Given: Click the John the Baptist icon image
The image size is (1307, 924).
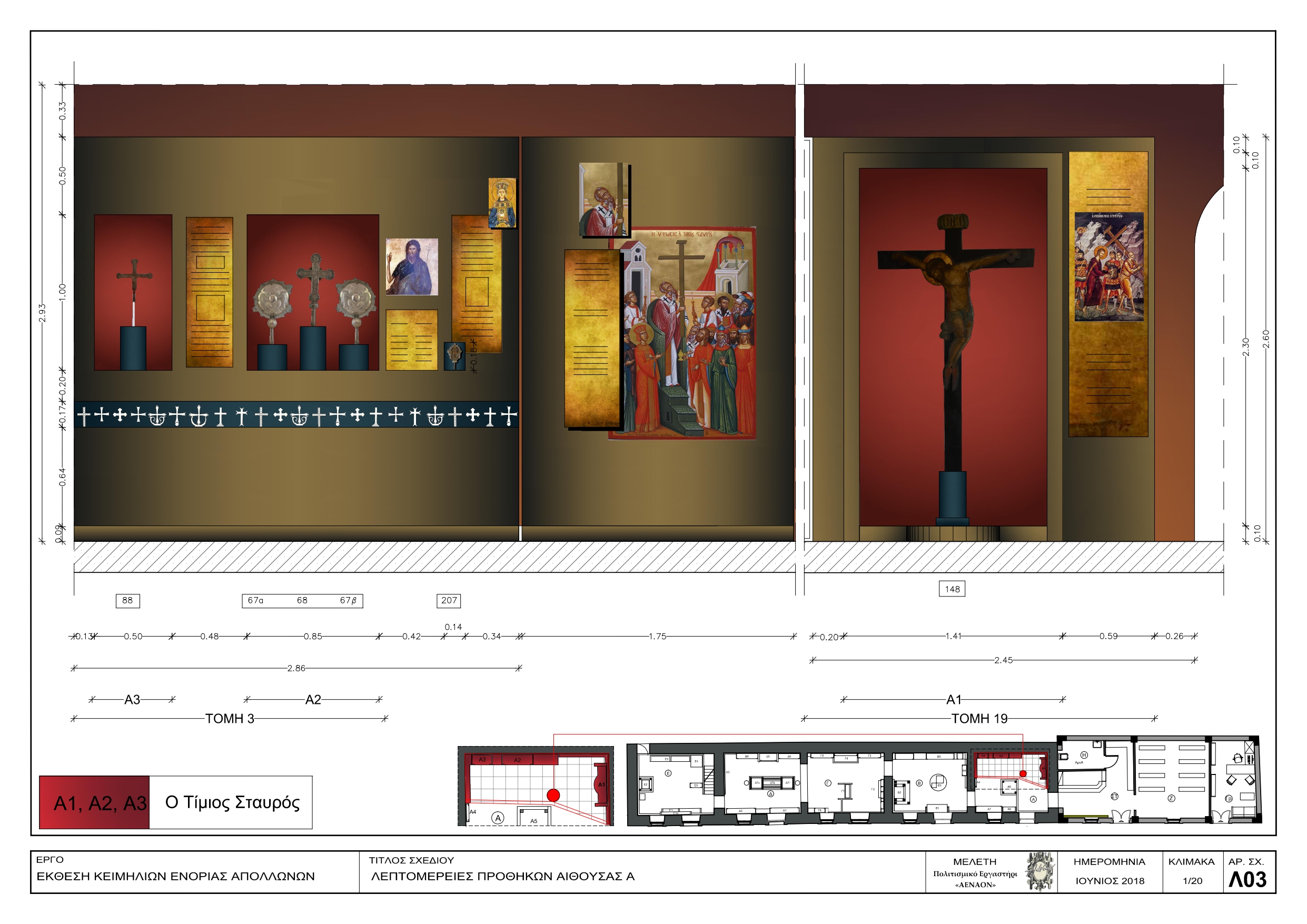Looking at the screenshot, I should click(x=412, y=266).
